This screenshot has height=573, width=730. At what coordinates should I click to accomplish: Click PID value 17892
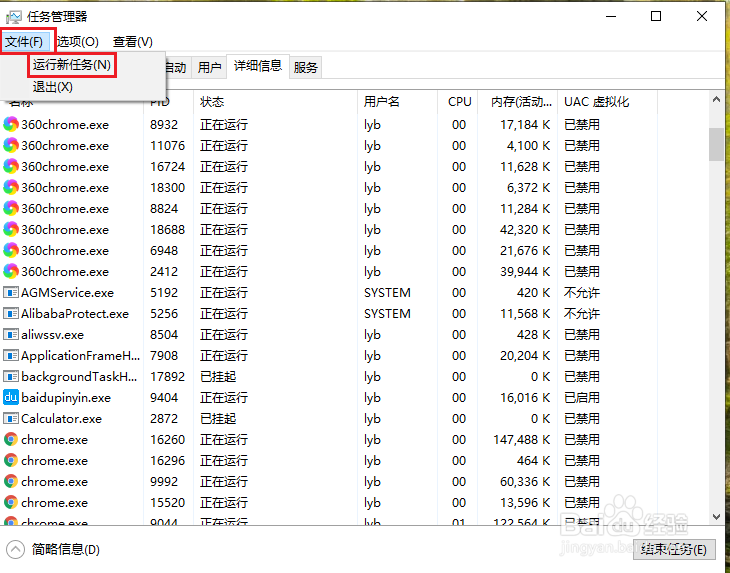pyautogui.click(x=168, y=377)
